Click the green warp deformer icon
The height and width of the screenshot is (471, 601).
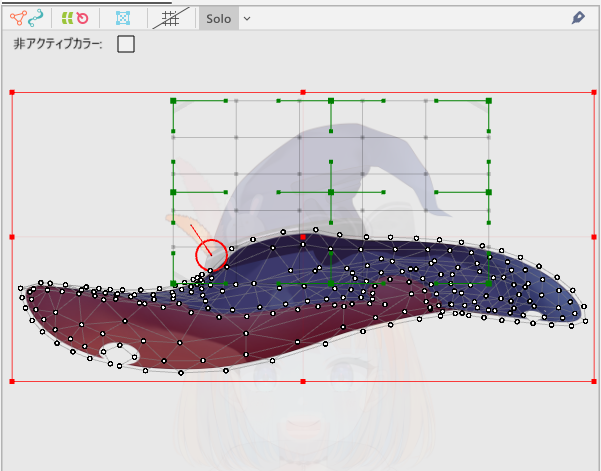click(67, 18)
